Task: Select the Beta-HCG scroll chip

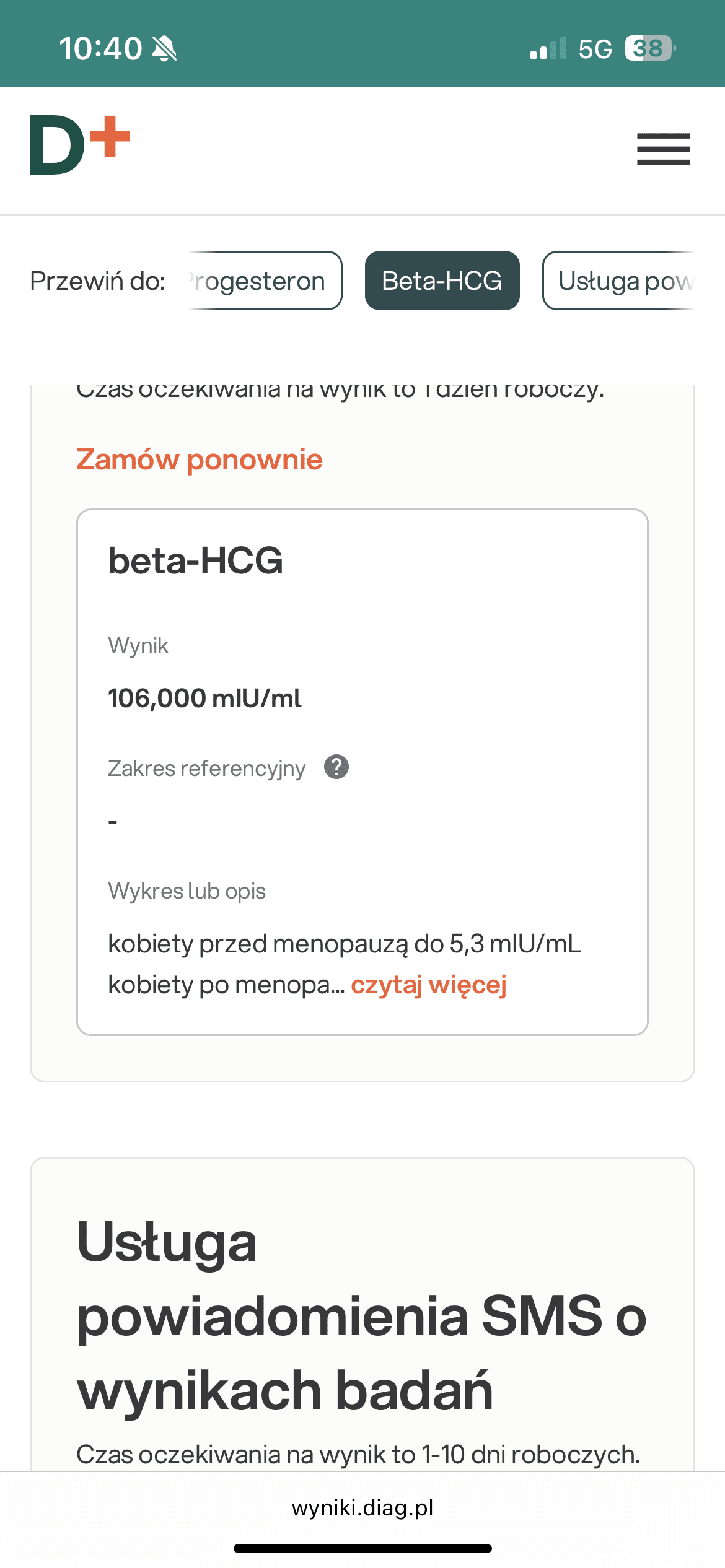Action: [x=442, y=281]
